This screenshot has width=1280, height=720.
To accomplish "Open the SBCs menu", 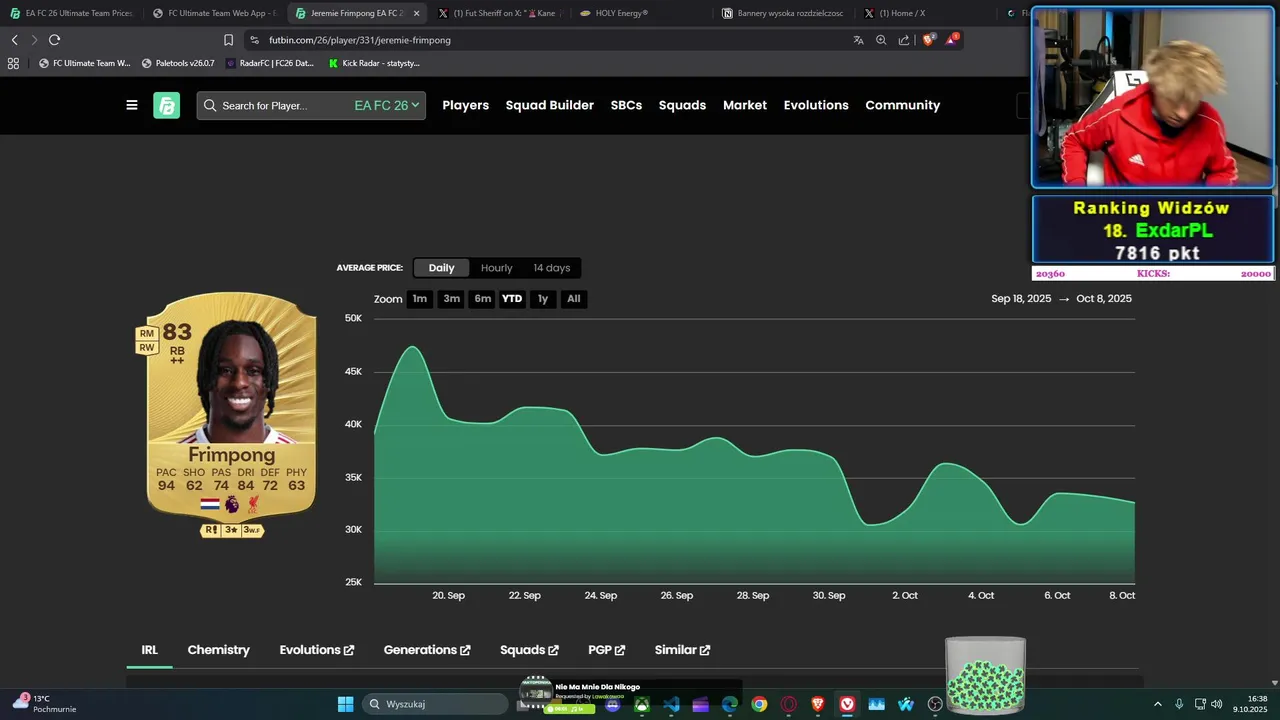I will pos(626,105).
